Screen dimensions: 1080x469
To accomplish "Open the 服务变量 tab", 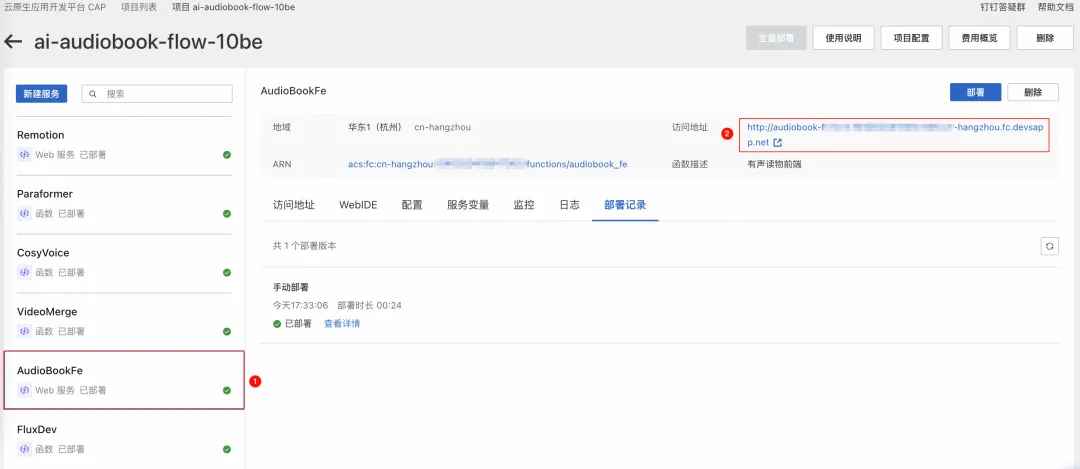I will pos(468,205).
